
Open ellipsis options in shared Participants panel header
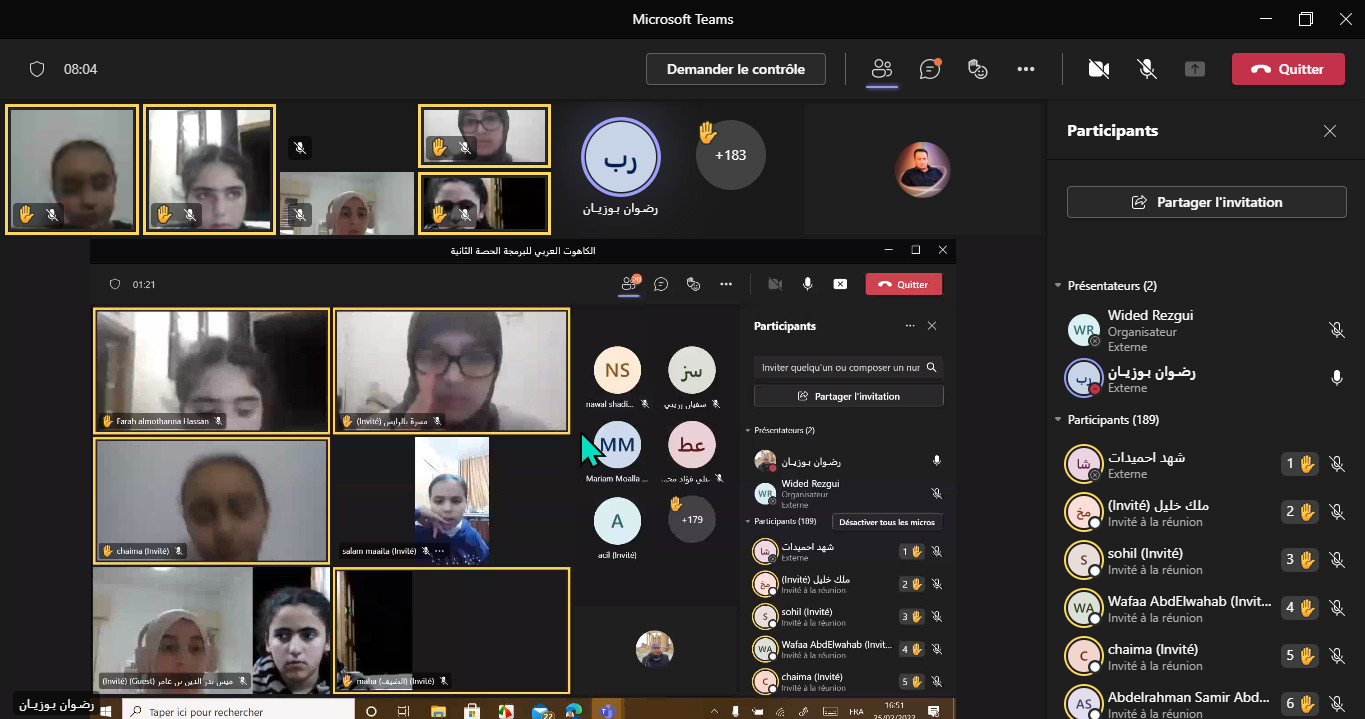coord(909,326)
